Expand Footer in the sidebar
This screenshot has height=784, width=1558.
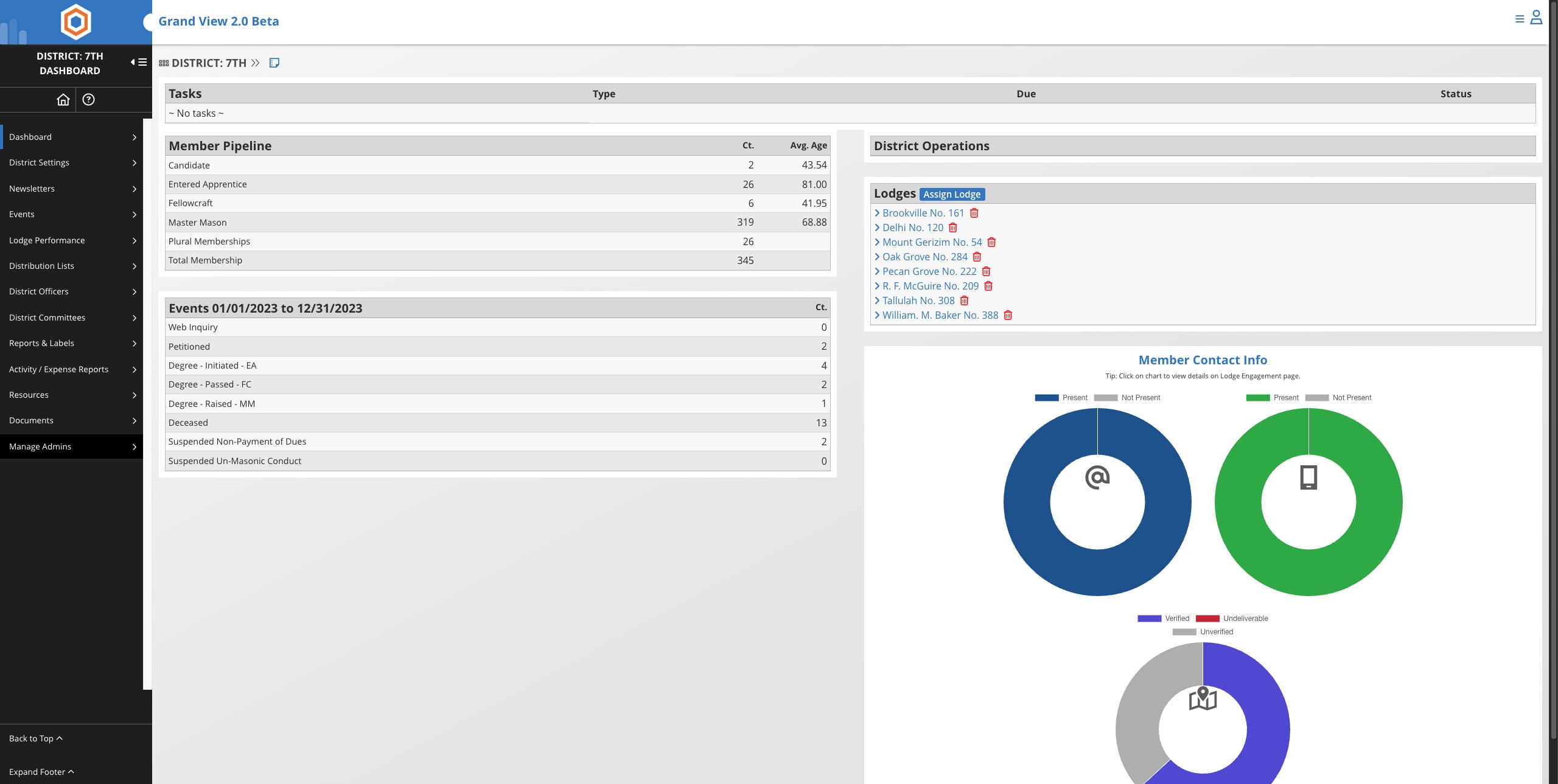(x=41, y=772)
